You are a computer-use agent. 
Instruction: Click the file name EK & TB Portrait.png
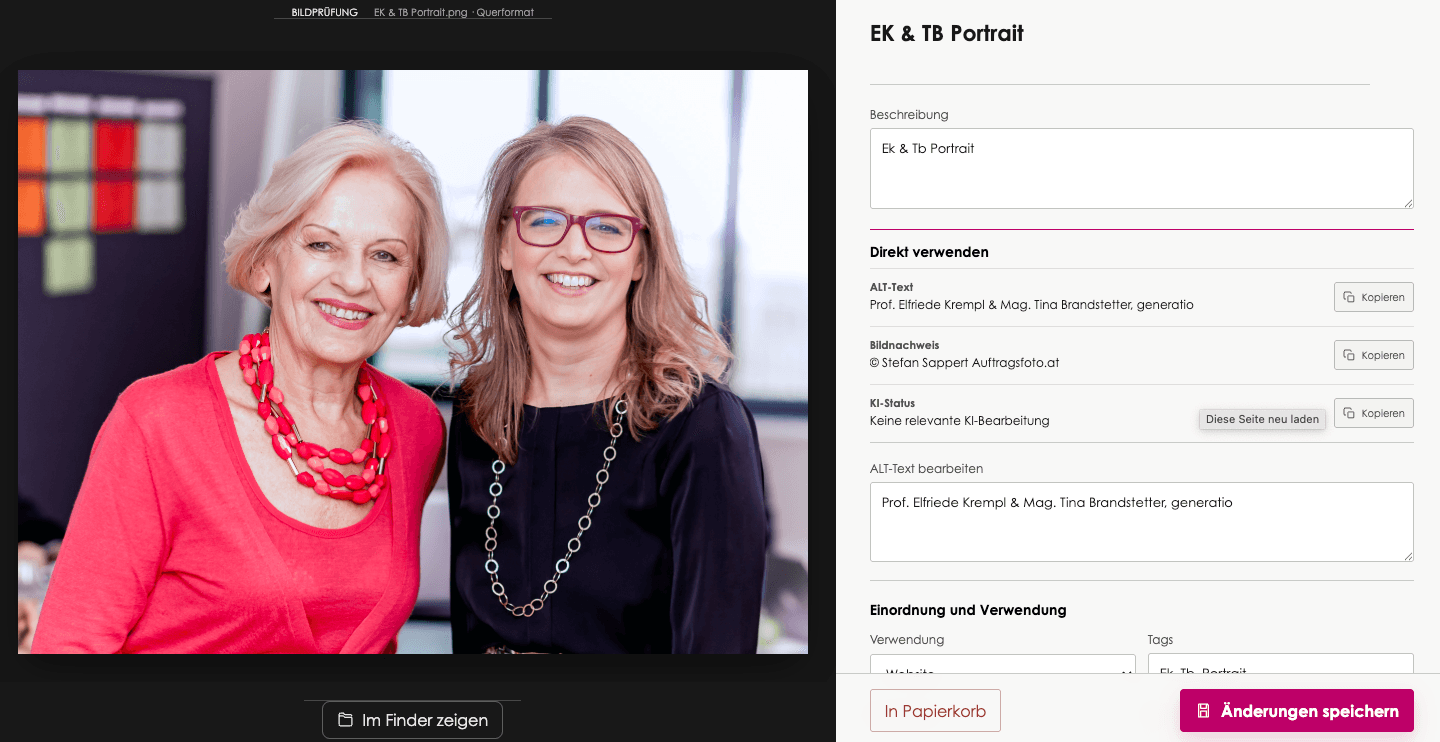(421, 13)
